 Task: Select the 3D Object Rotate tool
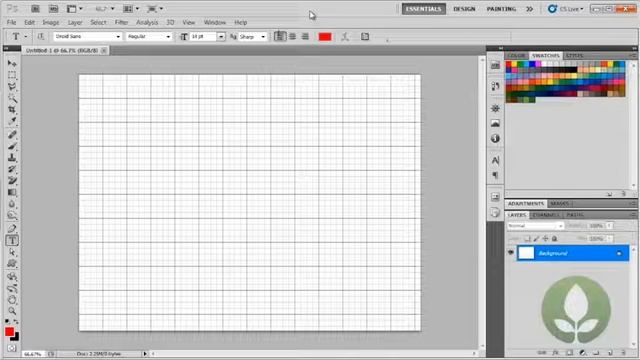[12, 277]
